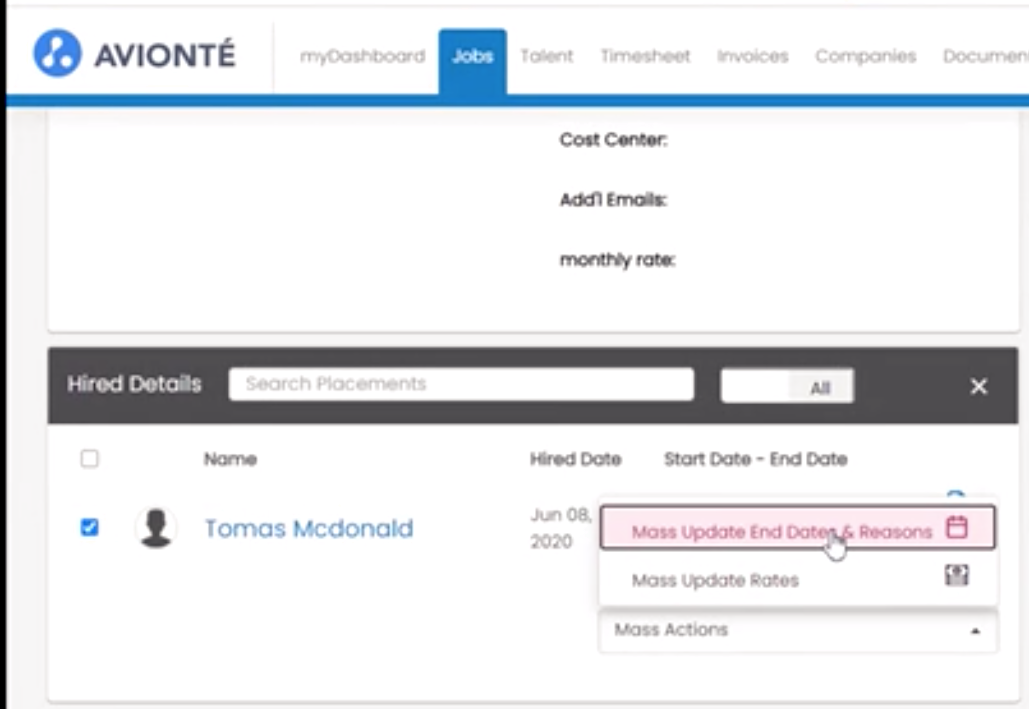The width and height of the screenshot is (1029, 709).
Task: Uncheck the Tomas Mcdonald row checkbox
Action: 90,527
